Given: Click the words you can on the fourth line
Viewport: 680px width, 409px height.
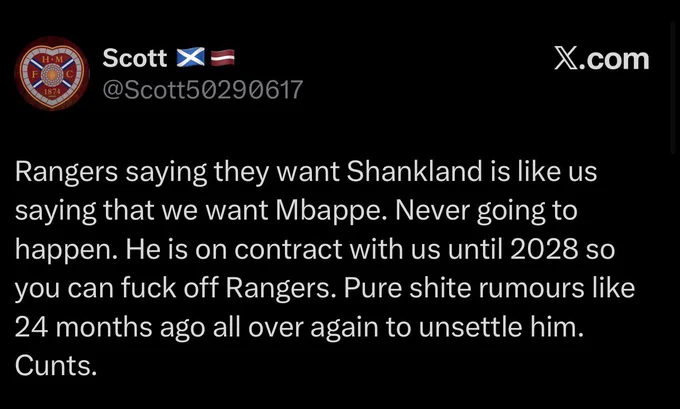Looking at the screenshot, I should 65,289.
